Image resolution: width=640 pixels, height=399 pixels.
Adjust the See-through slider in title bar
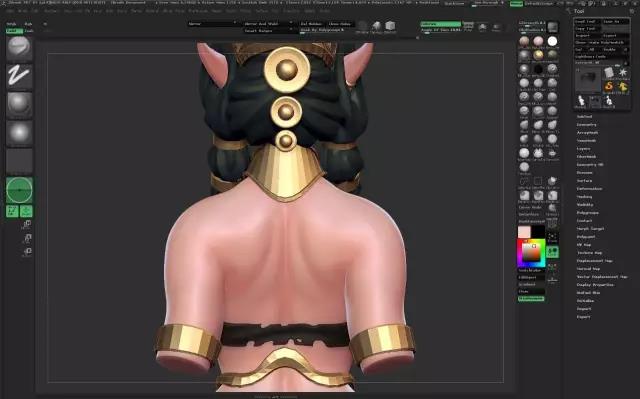(487, 3)
